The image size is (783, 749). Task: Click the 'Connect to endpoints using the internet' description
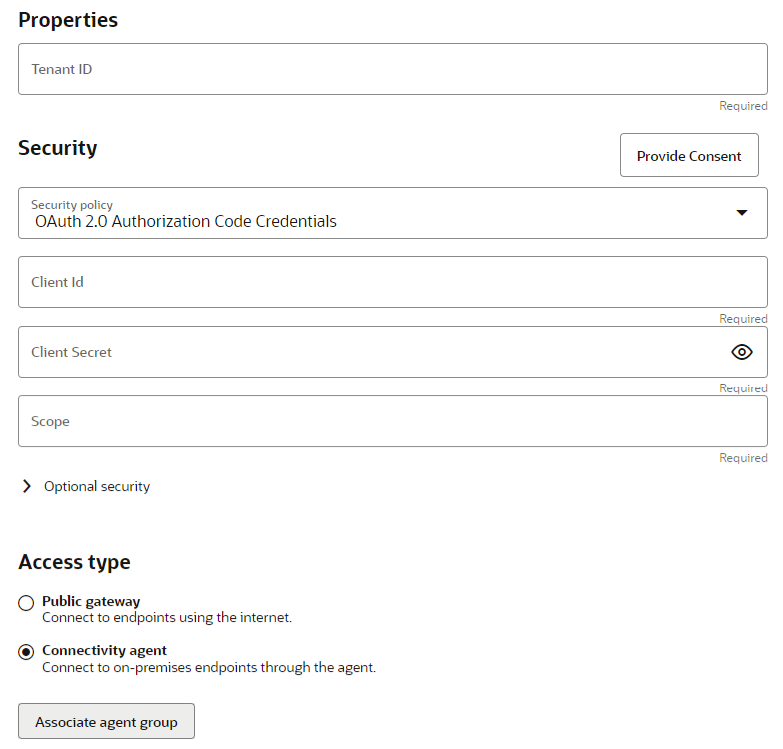(x=167, y=618)
